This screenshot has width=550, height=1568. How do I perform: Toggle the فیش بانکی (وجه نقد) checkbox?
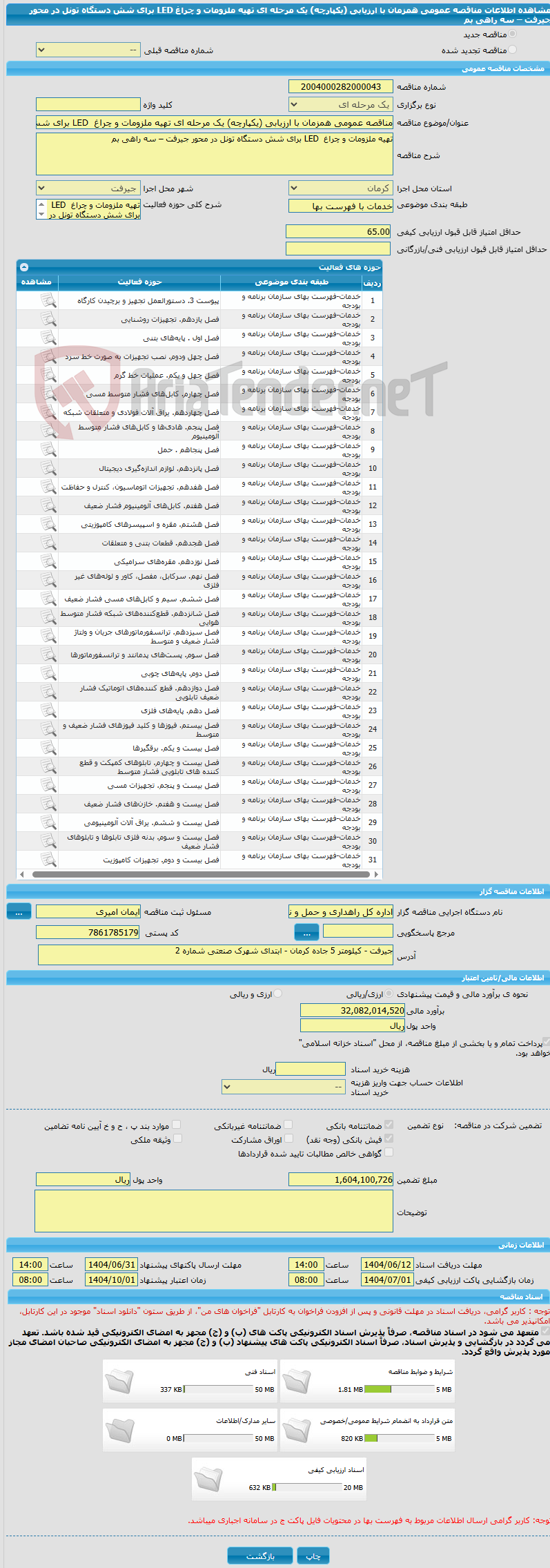389,1139
